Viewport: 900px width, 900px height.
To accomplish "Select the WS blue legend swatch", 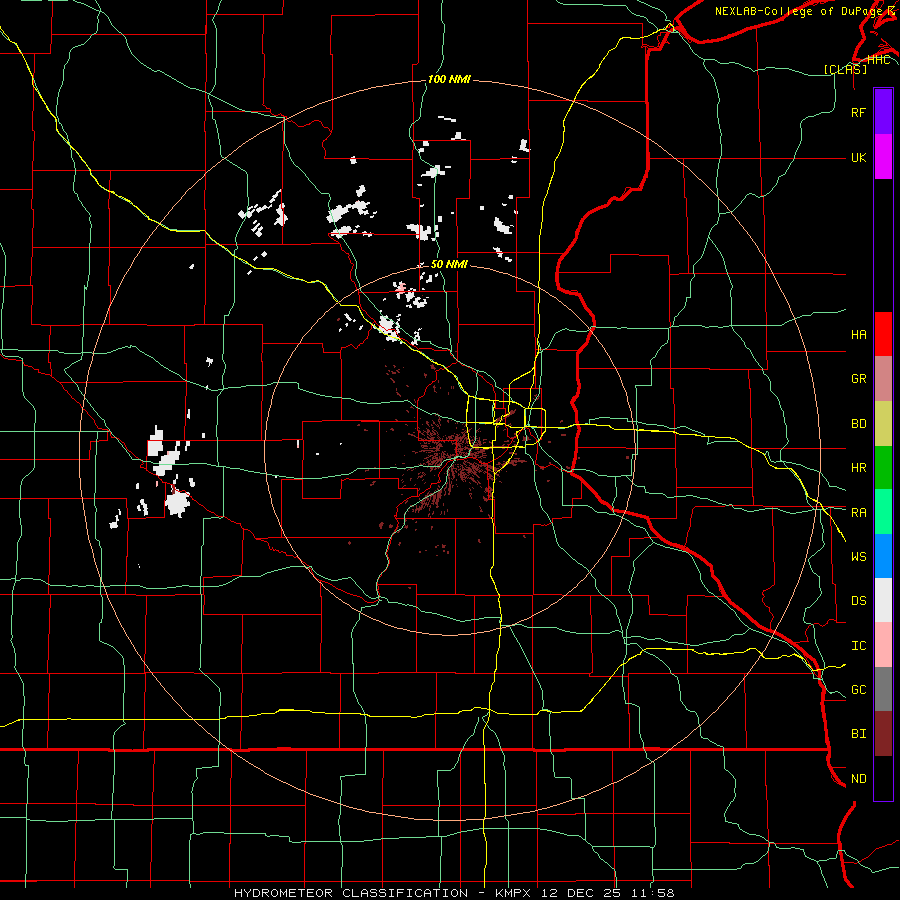I will click(883, 556).
